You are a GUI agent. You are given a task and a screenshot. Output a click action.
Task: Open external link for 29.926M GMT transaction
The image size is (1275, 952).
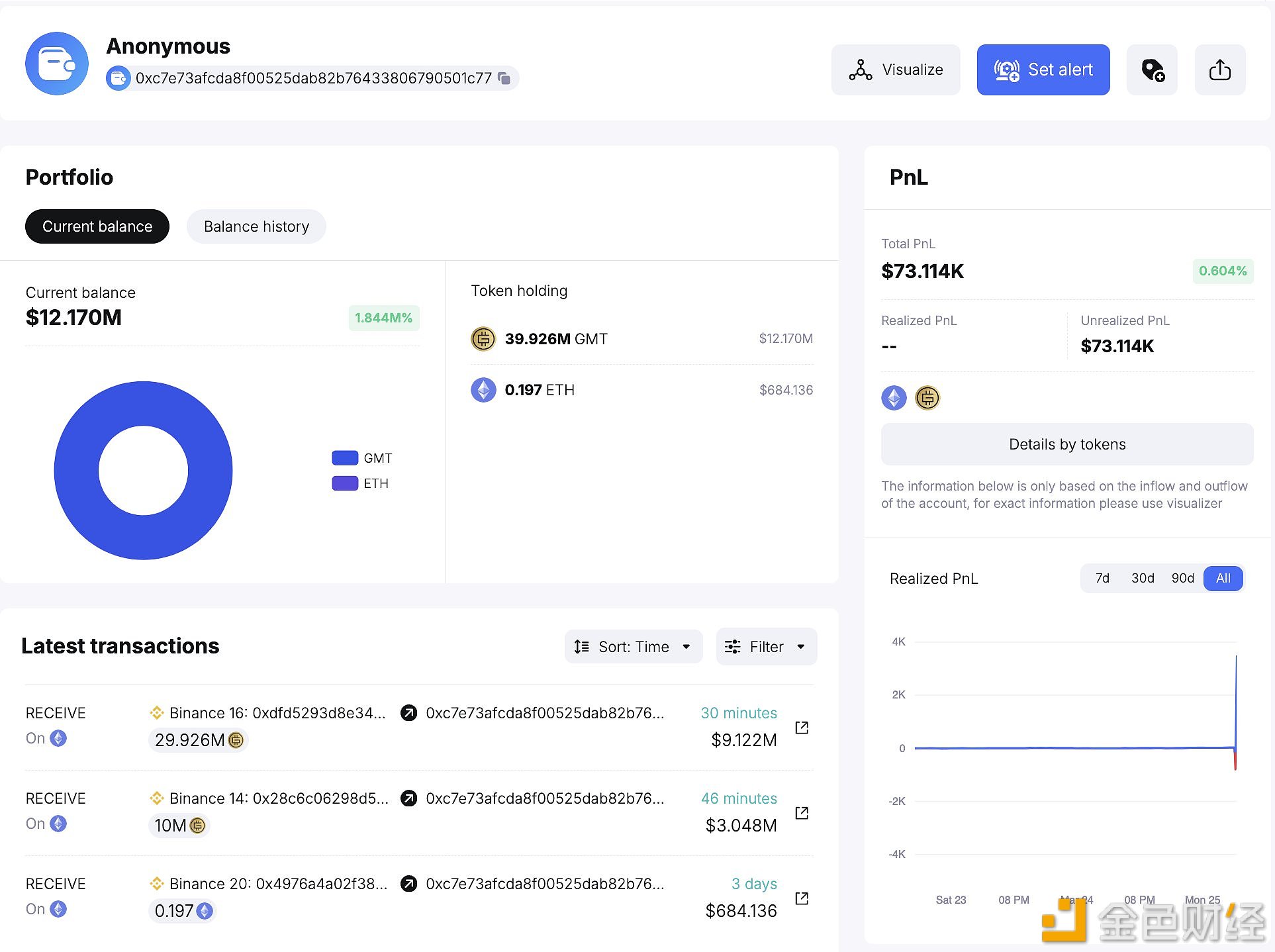tap(802, 728)
